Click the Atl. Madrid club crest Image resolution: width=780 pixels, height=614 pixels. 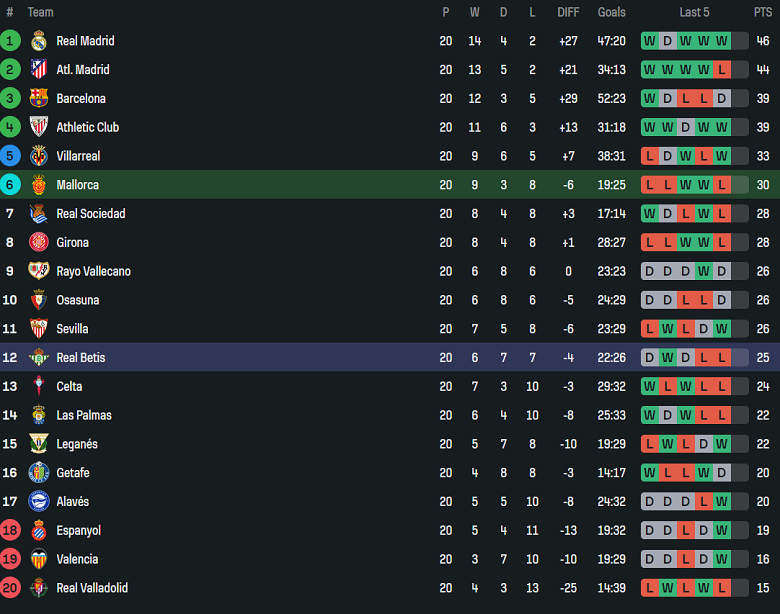pyautogui.click(x=39, y=70)
